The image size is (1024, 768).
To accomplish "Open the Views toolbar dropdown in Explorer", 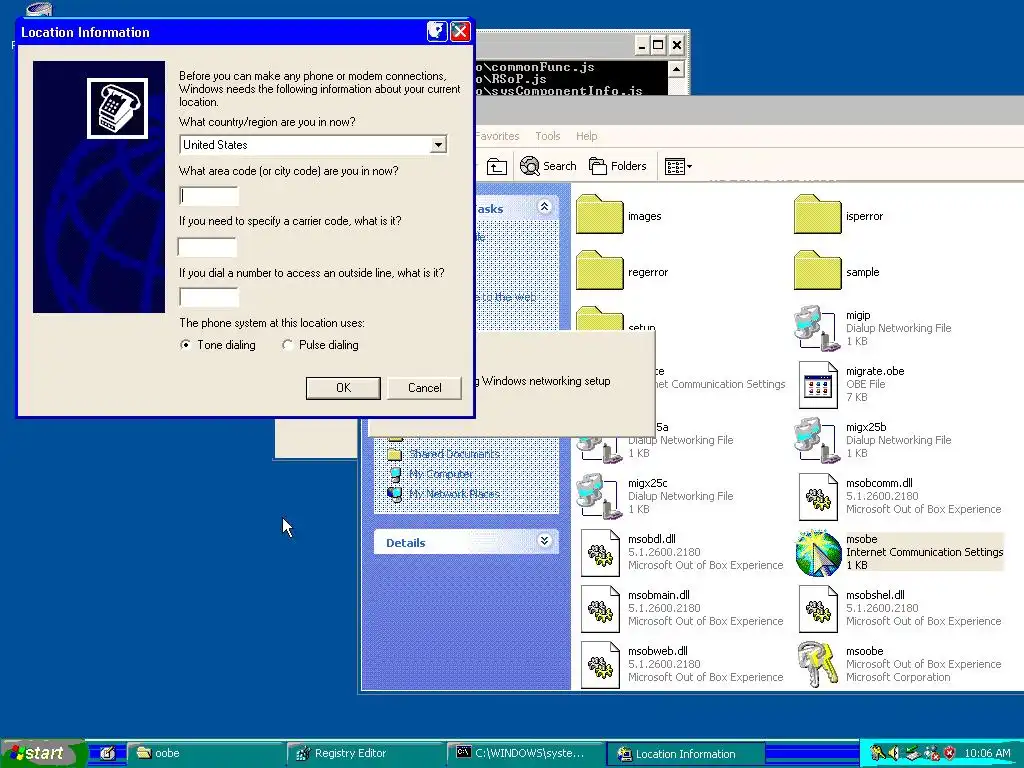I will tap(678, 167).
